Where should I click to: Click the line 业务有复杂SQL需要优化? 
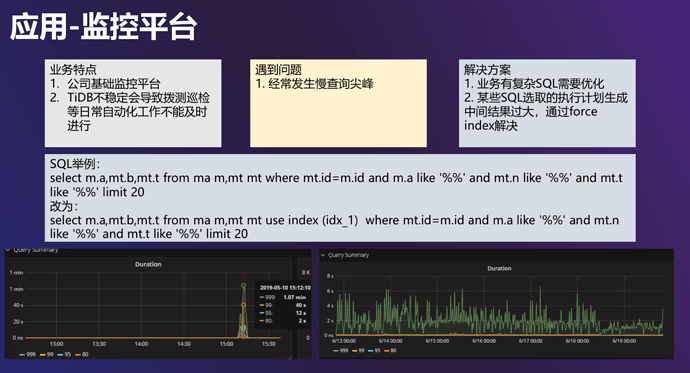(540, 84)
